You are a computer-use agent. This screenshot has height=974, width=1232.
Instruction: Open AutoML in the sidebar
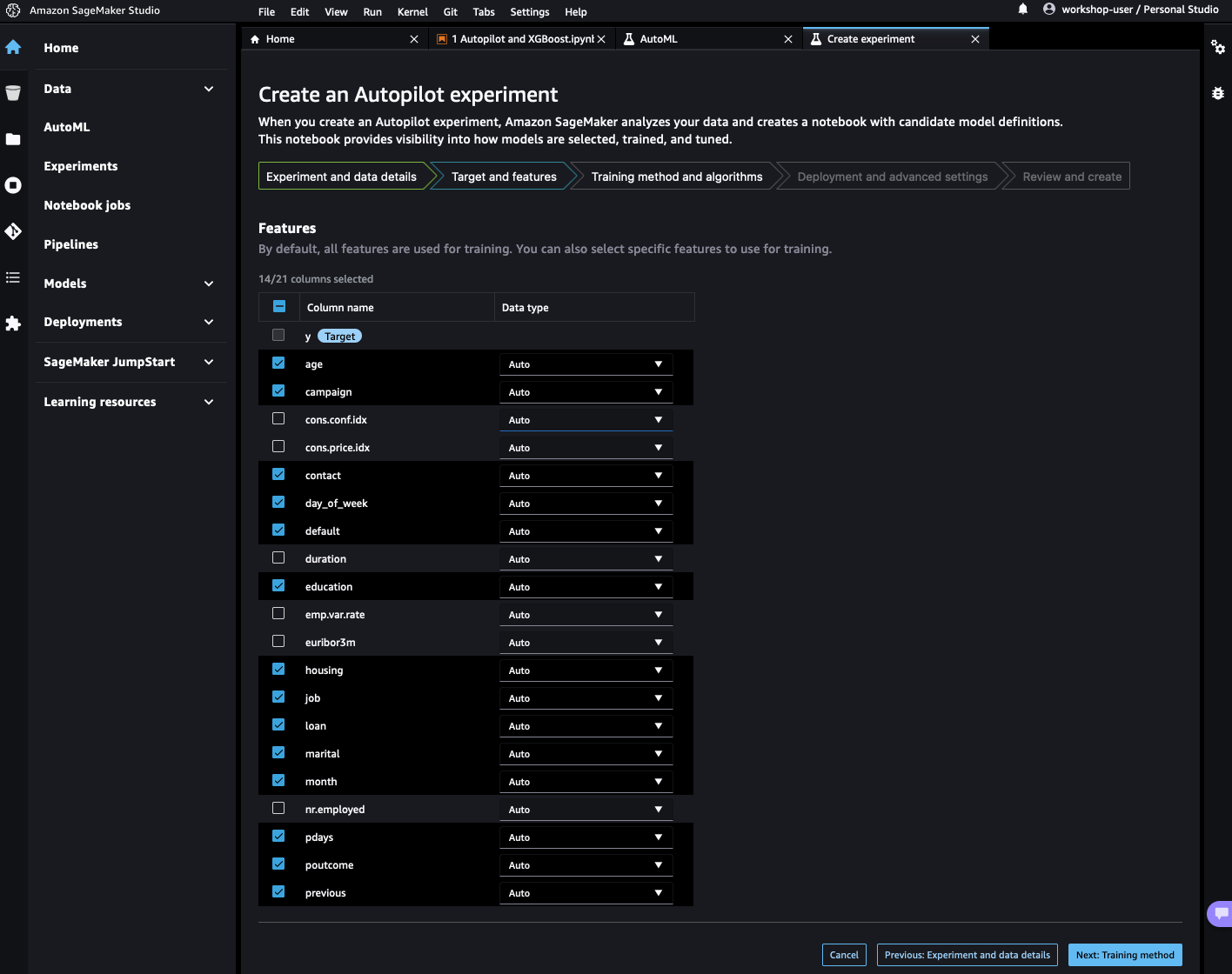pos(67,127)
